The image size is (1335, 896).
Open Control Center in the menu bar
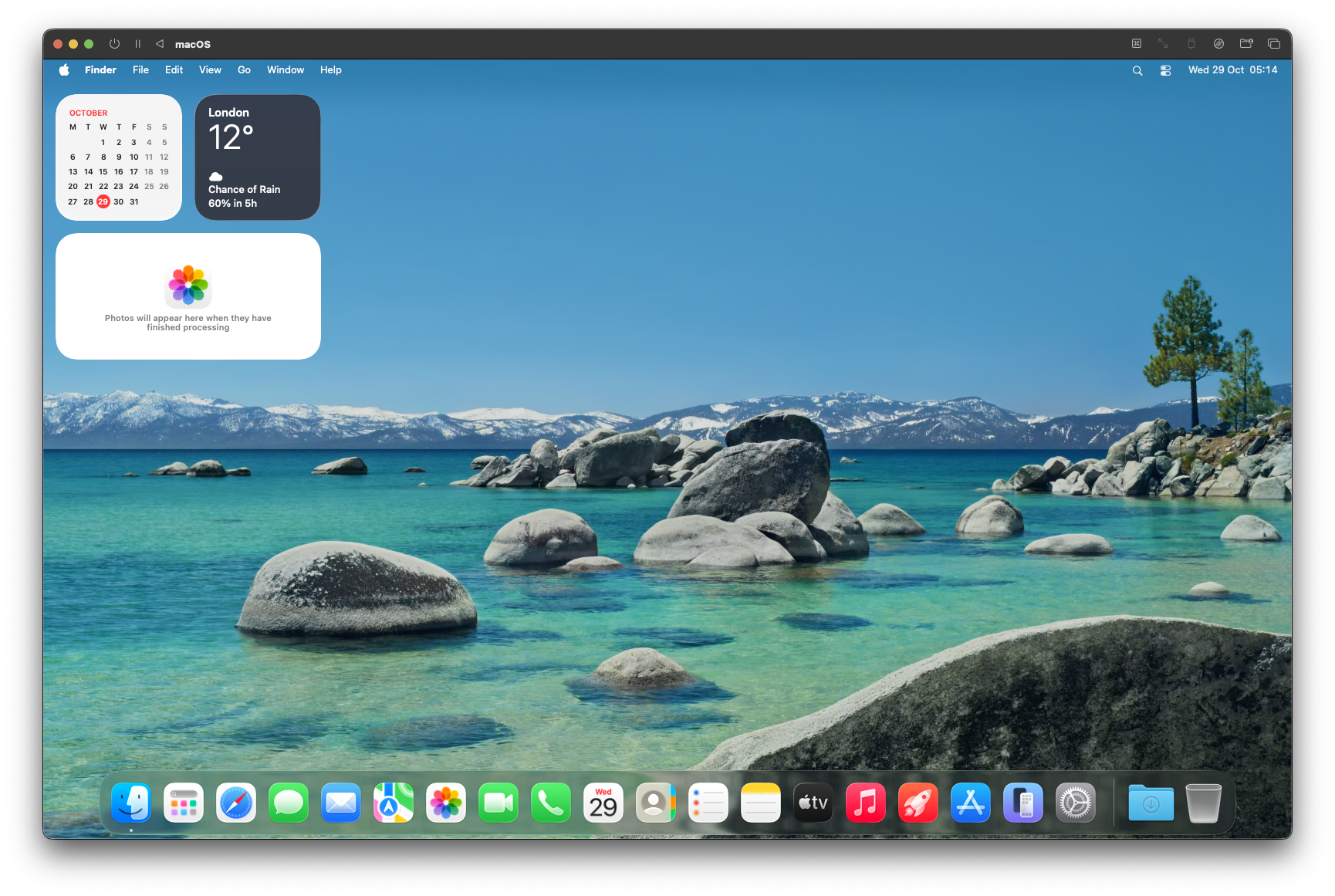point(1165,69)
